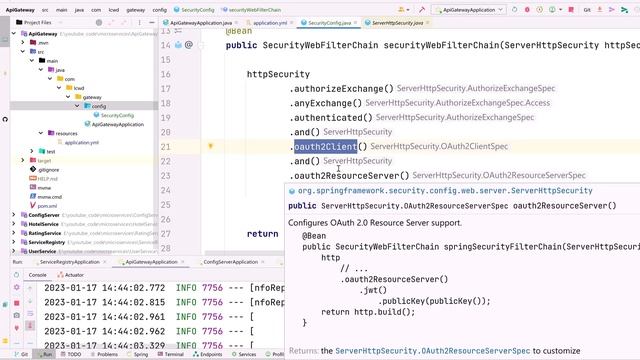This screenshot has height=360, width=640.
Task: Click the settings gear icon in Run panel
Action: coord(16,287)
